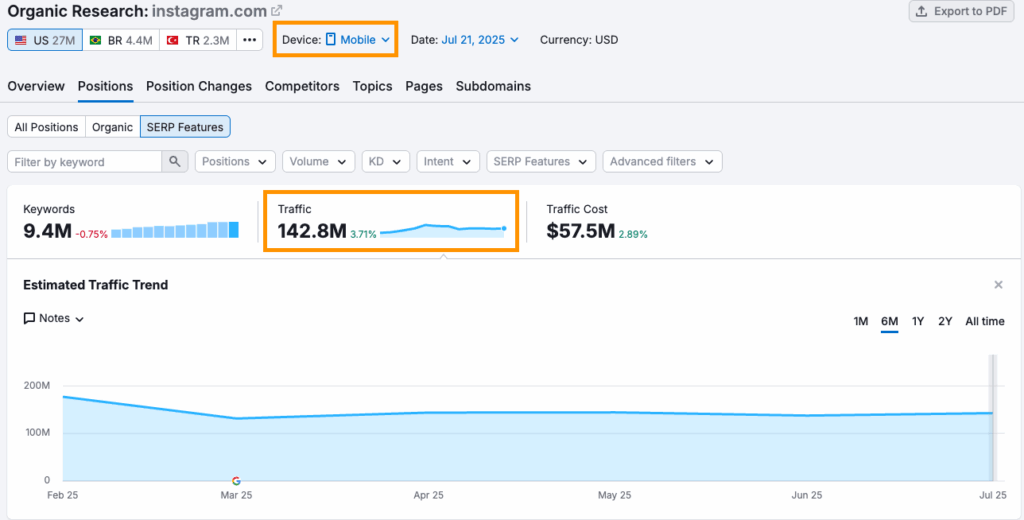Select the BR 4.4M country database
Viewport: 1024px width, 520px height.
tap(120, 40)
